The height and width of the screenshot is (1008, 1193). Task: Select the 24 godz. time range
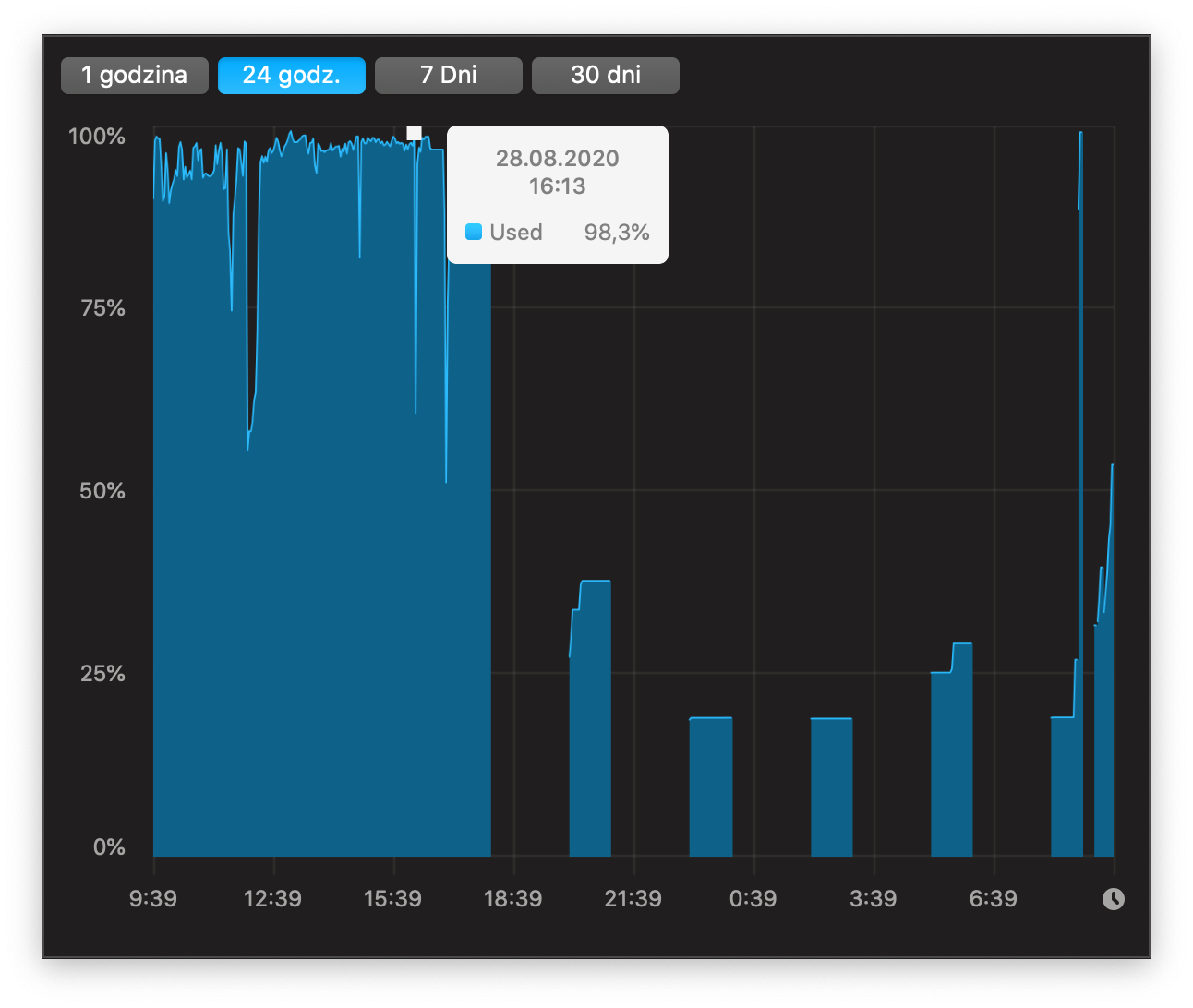[x=292, y=76]
